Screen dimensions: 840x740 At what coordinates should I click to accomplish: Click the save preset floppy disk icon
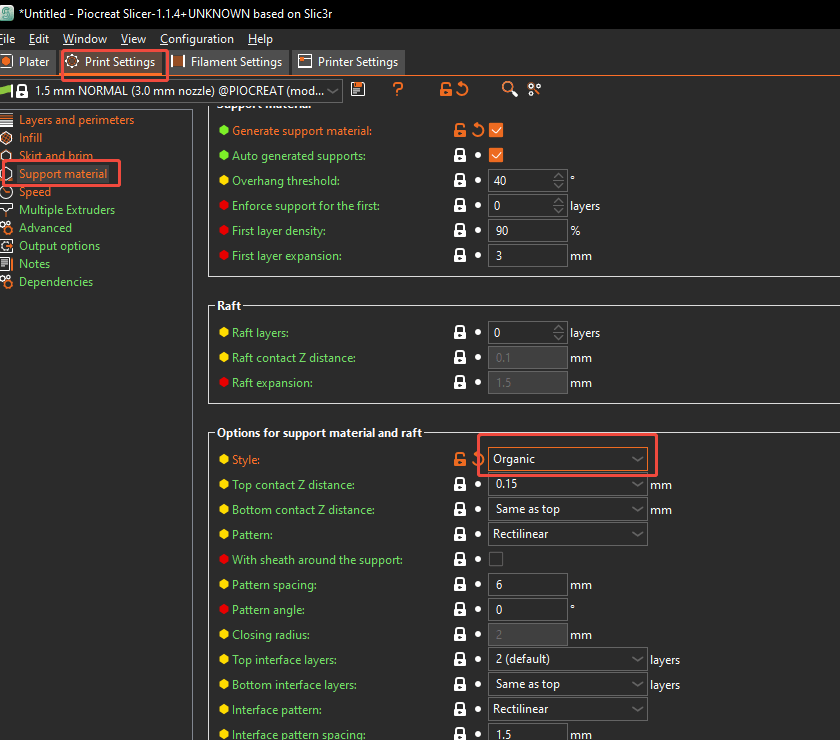358,90
